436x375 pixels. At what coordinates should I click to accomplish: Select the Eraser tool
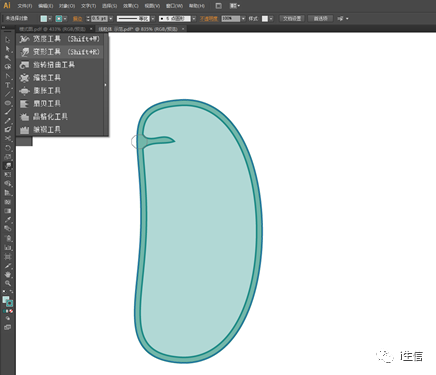[8, 130]
